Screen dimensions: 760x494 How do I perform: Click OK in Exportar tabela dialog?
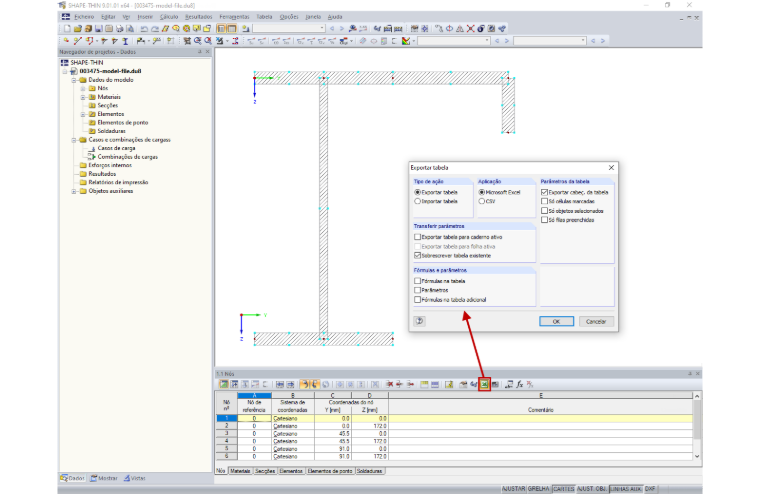click(x=556, y=321)
